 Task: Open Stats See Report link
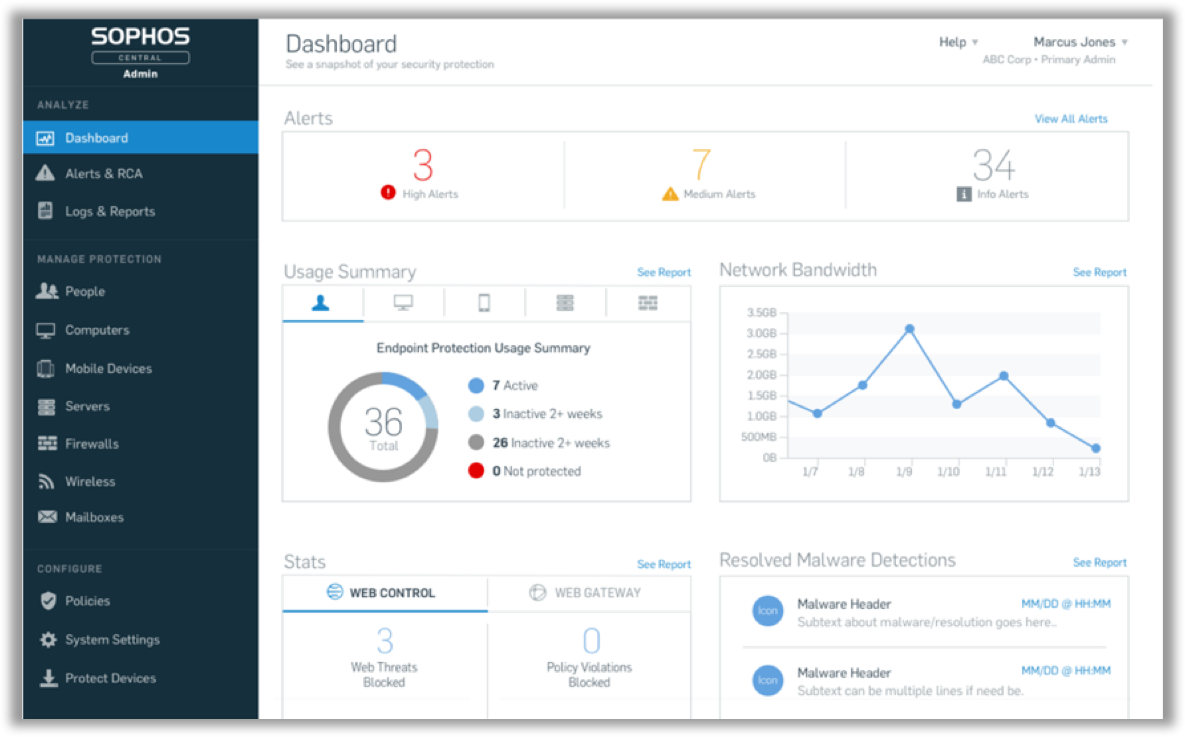pyautogui.click(x=664, y=564)
